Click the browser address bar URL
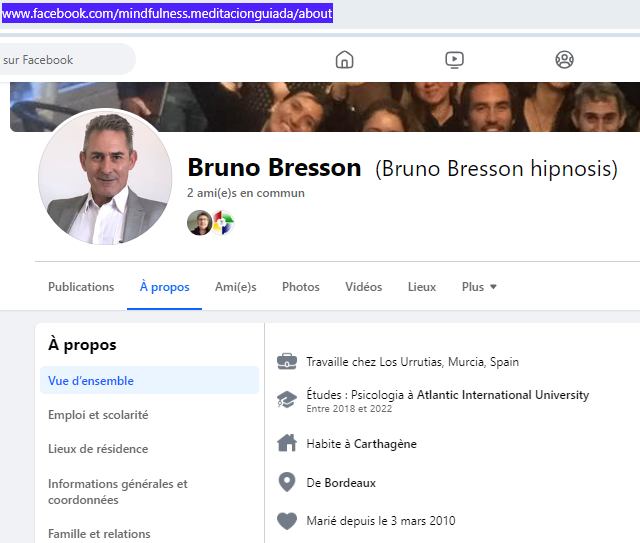The width and height of the screenshot is (640, 543). (167, 13)
